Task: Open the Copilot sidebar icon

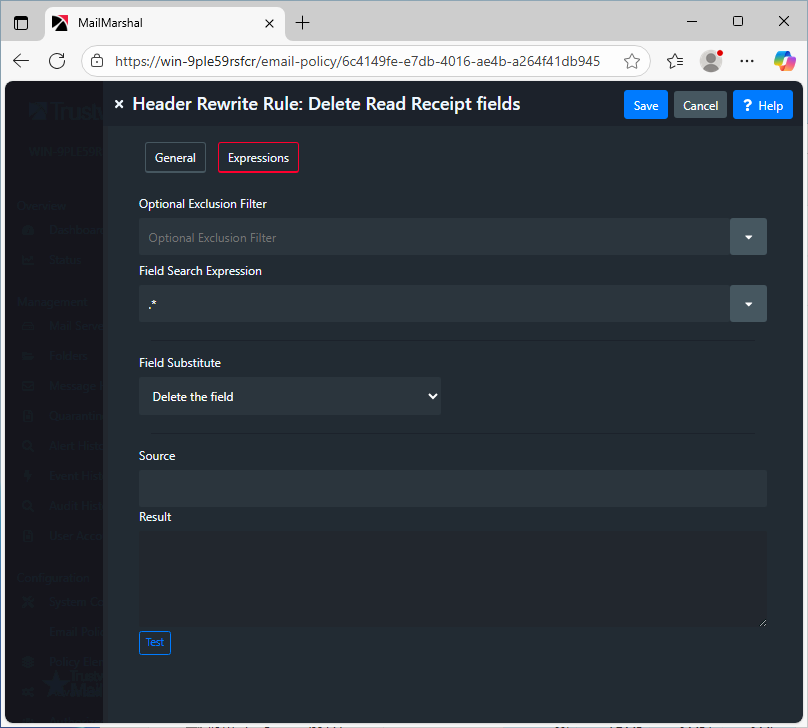Action: [x=784, y=61]
